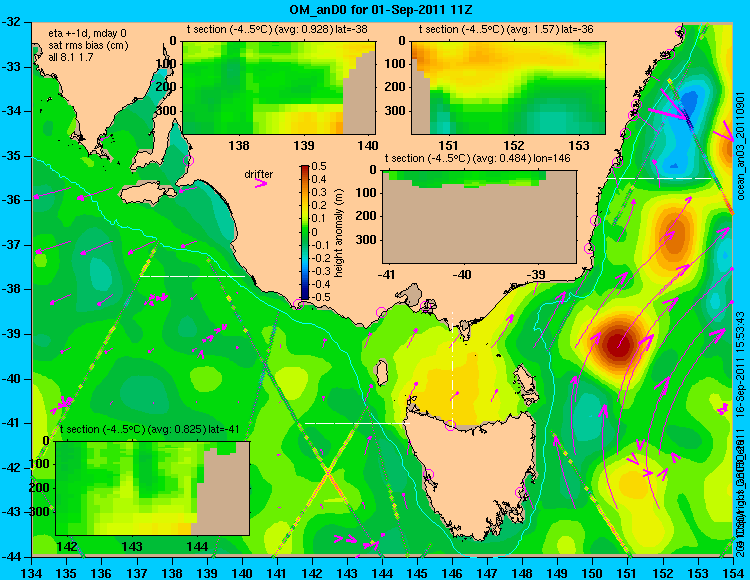Click the crossing satellite tracks near 142.5E 42S

[327, 473]
